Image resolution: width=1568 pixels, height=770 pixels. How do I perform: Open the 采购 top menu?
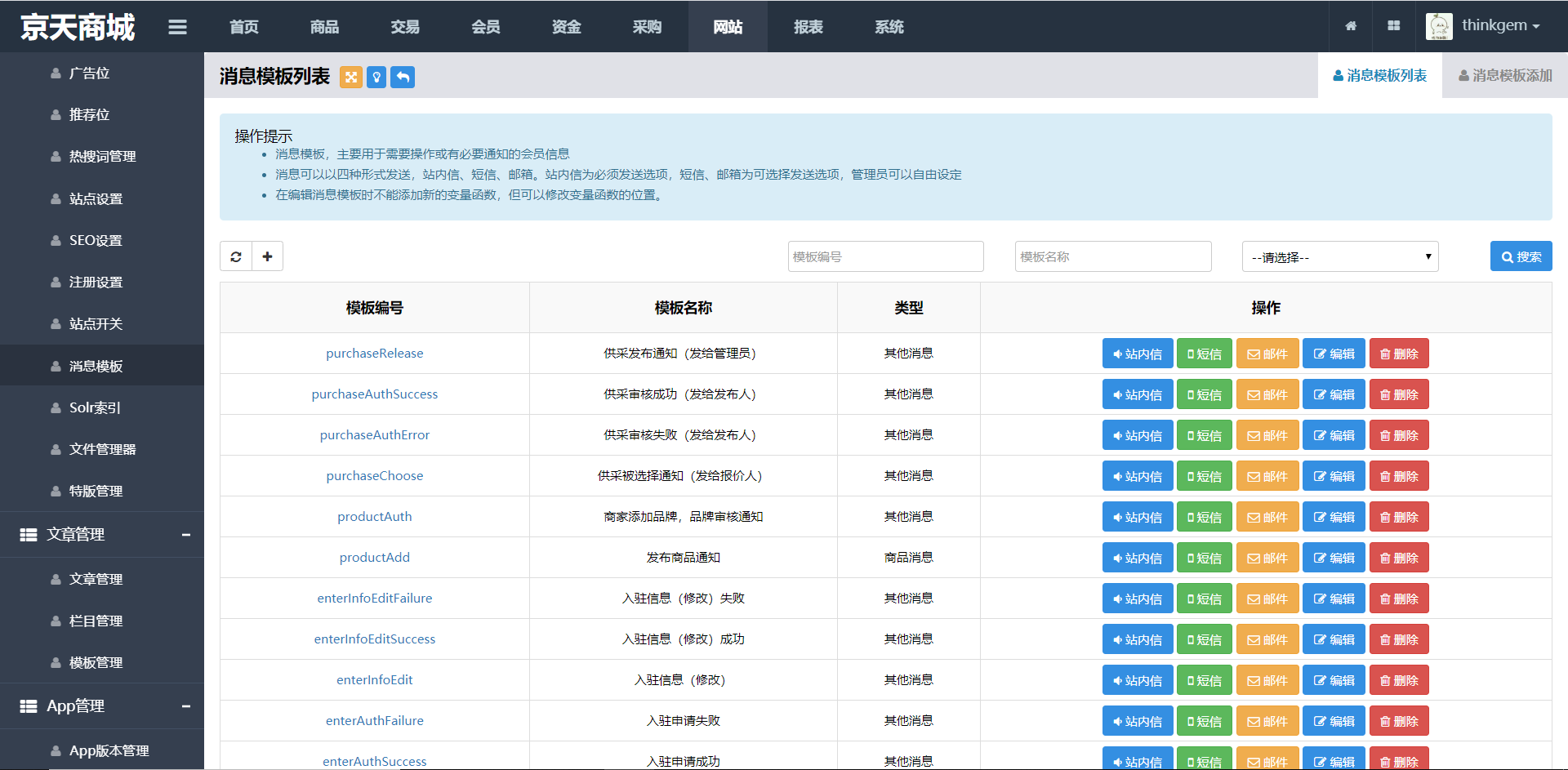point(647,27)
